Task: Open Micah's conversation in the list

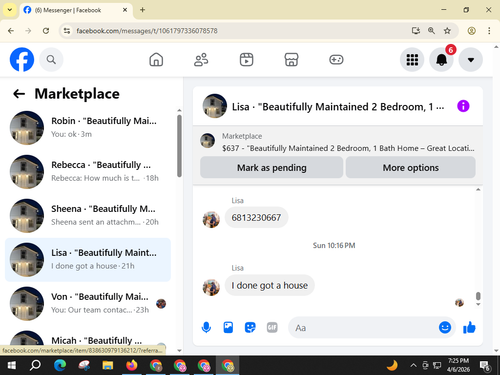Action: [88, 339]
